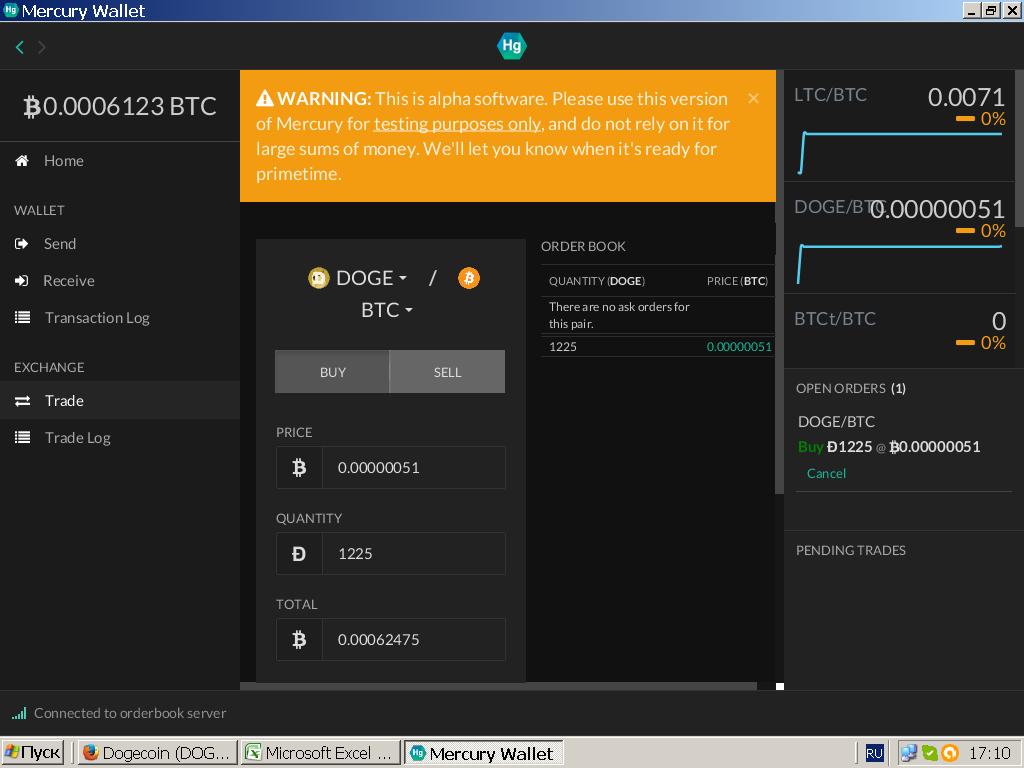This screenshot has width=1024, height=768.
Task: Click the 17:10 system clock
Action: point(989,753)
